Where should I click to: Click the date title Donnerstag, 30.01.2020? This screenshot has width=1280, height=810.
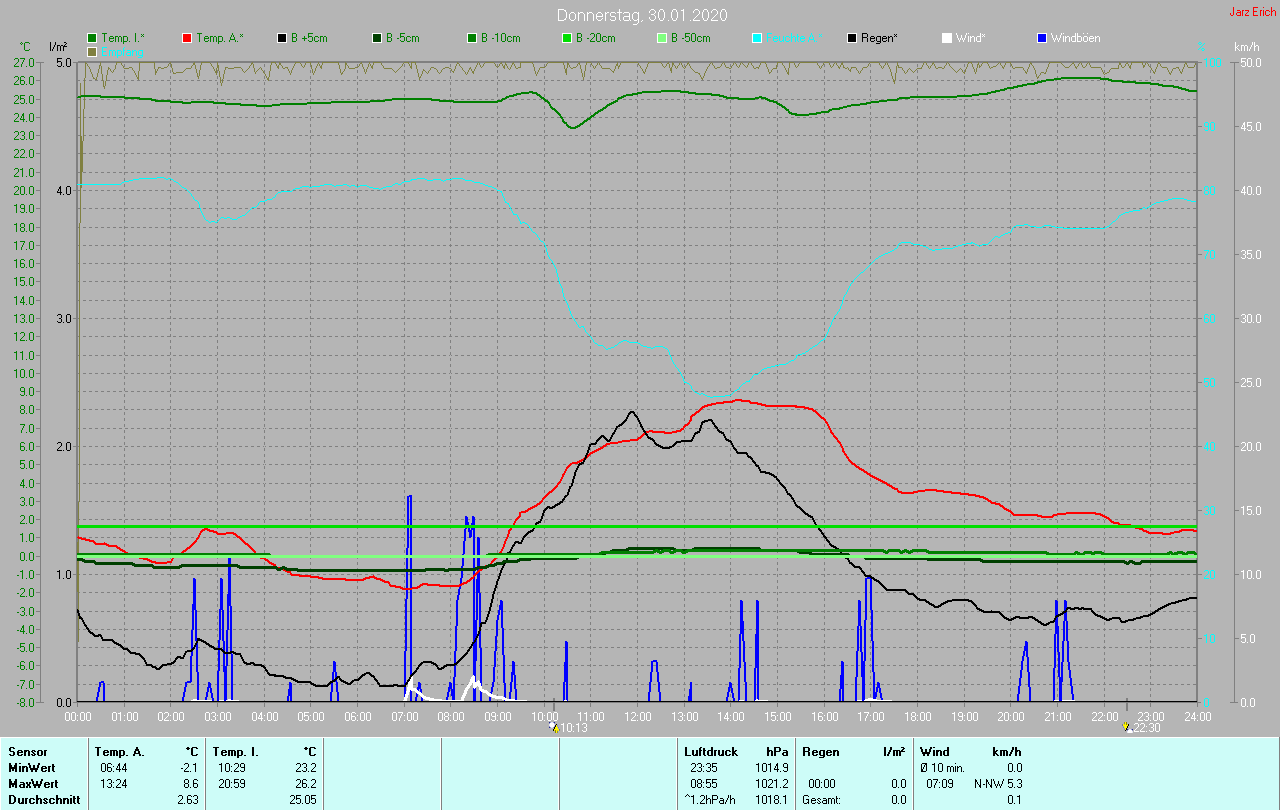click(x=641, y=15)
